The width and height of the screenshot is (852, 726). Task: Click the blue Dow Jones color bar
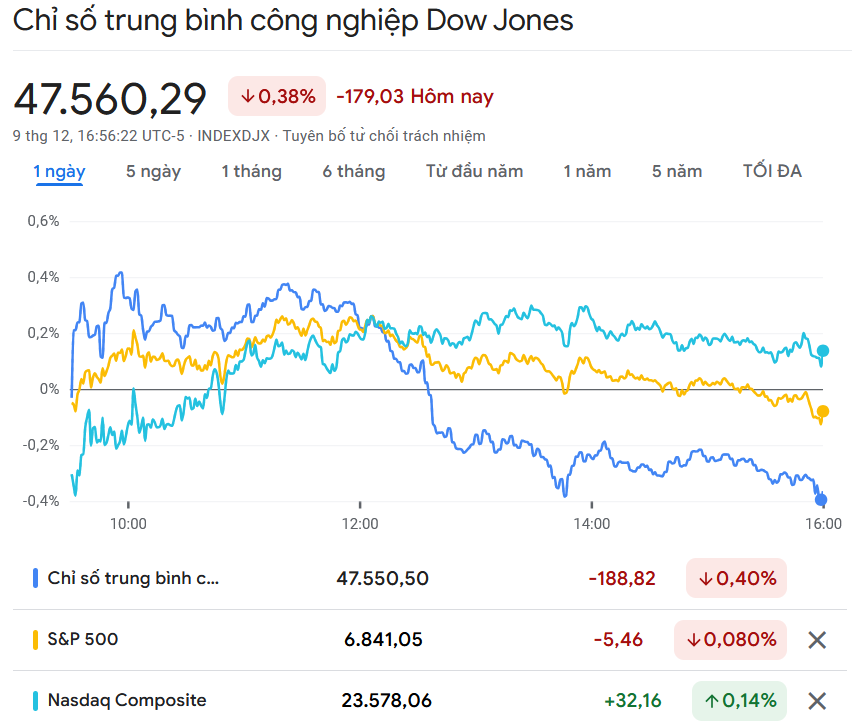(x=36, y=578)
